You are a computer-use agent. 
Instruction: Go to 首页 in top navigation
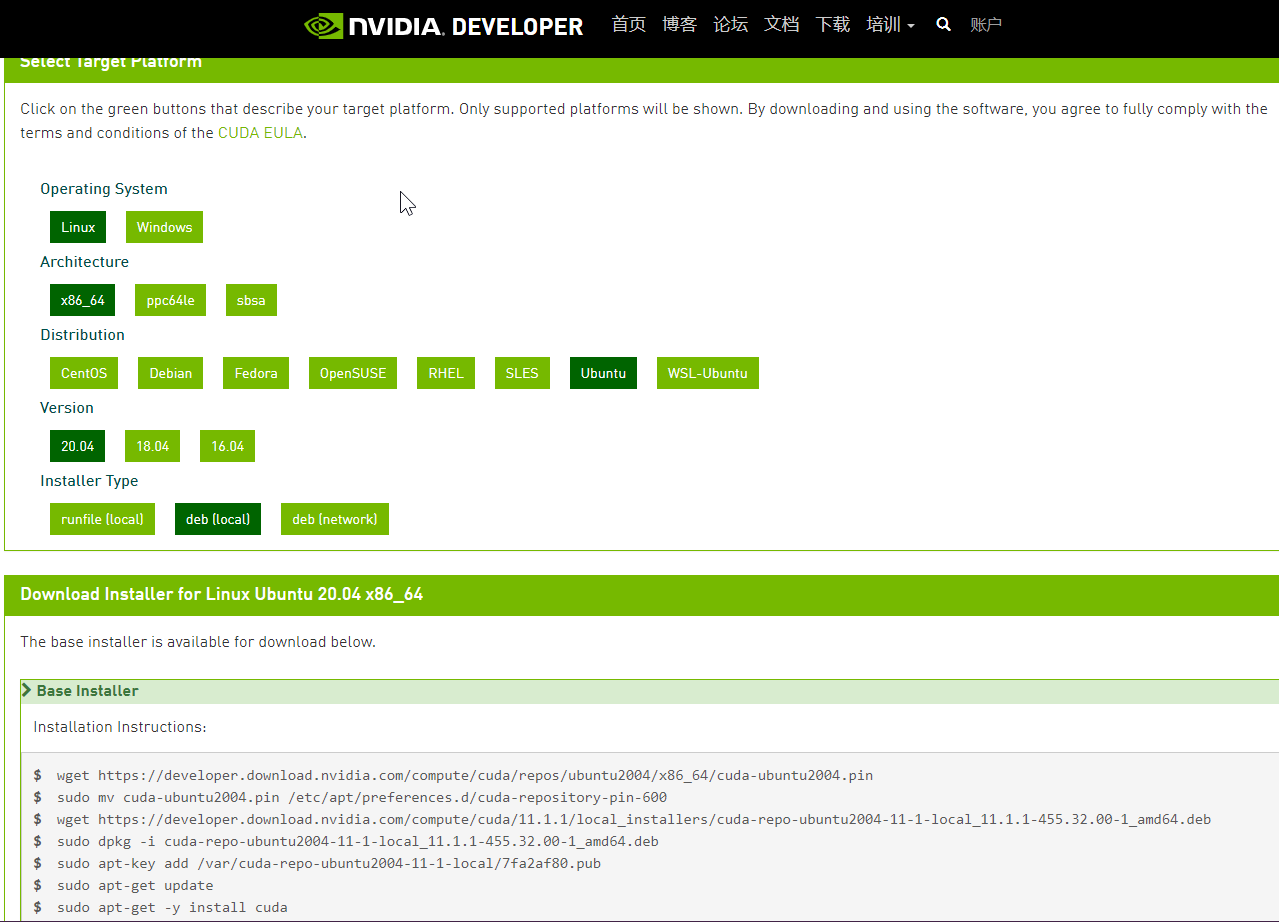tap(629, 25)
